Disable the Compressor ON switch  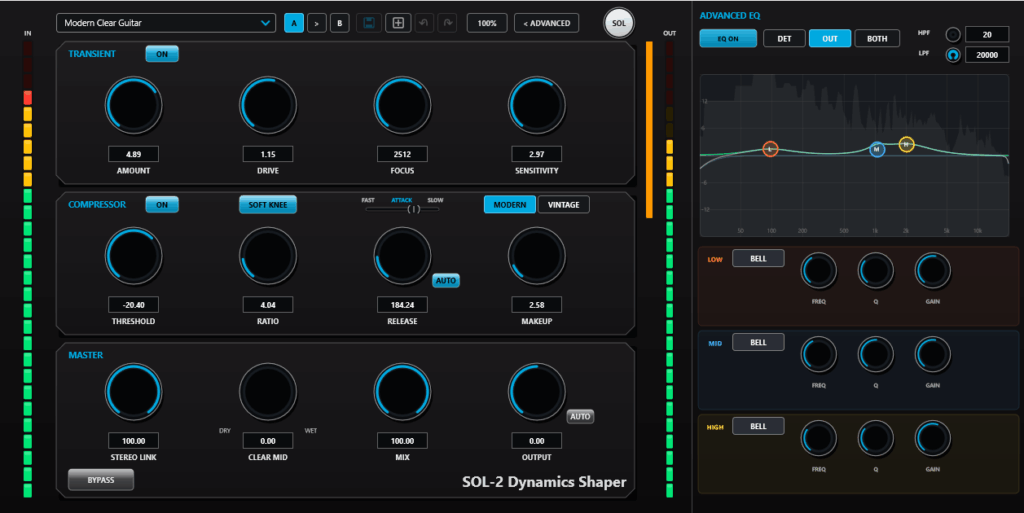coord(162,205)
